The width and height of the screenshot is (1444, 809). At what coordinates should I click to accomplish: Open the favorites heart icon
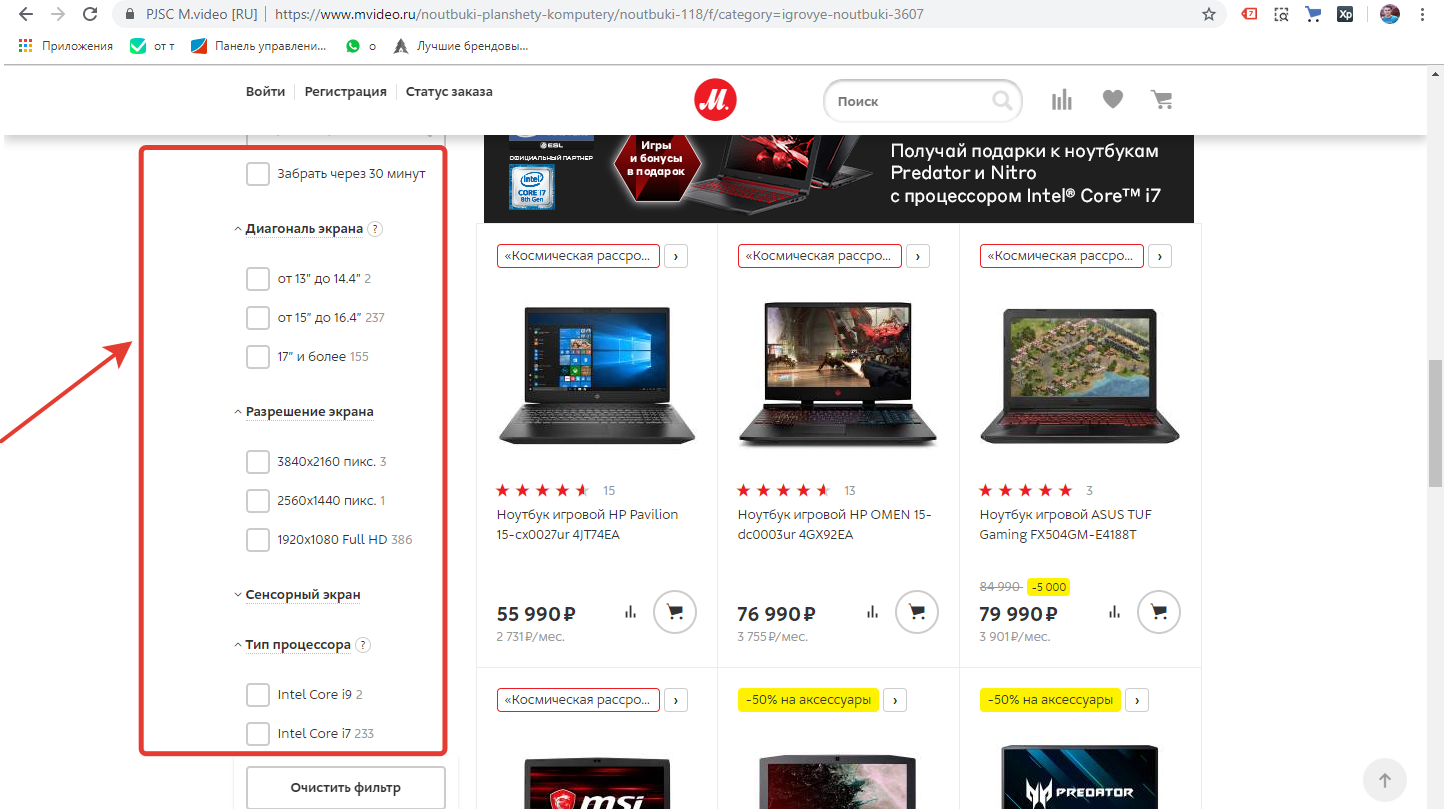(1112, 99)
